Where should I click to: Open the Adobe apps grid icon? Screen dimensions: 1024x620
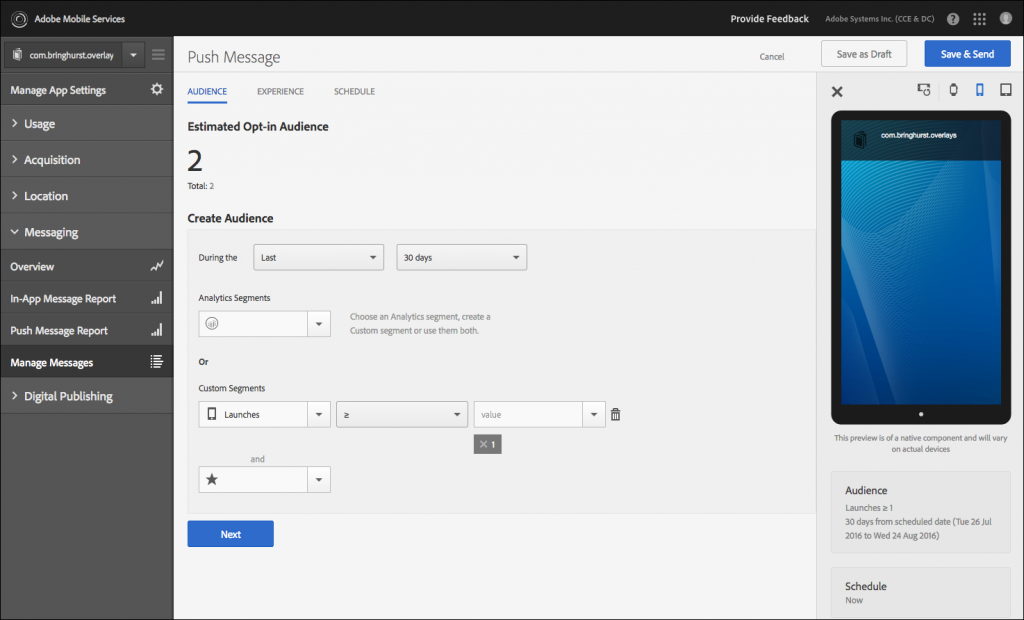(979, 18)
